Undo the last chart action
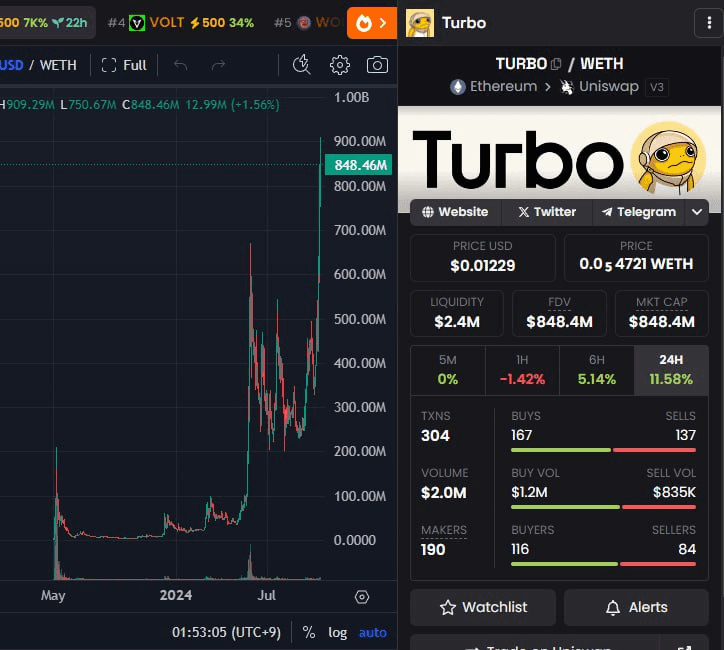This screenshot has width=724, height=650. tap(180, 65)
